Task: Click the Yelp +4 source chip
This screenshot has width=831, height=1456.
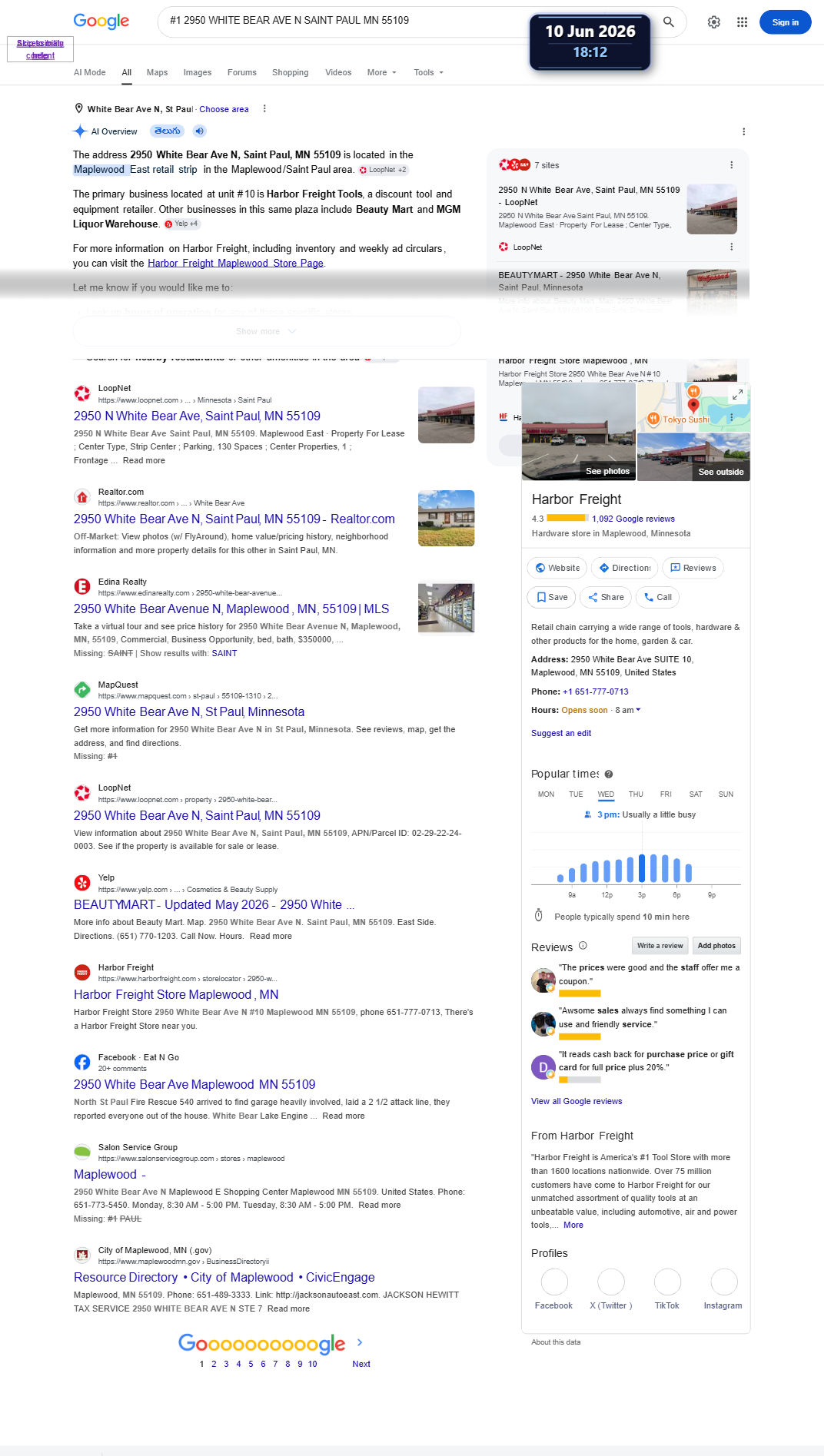Action: click(181, 224)
